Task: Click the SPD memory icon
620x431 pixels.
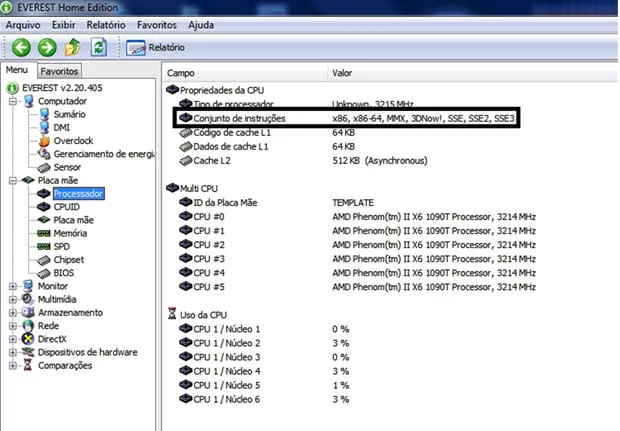Action: coord(43,247)
